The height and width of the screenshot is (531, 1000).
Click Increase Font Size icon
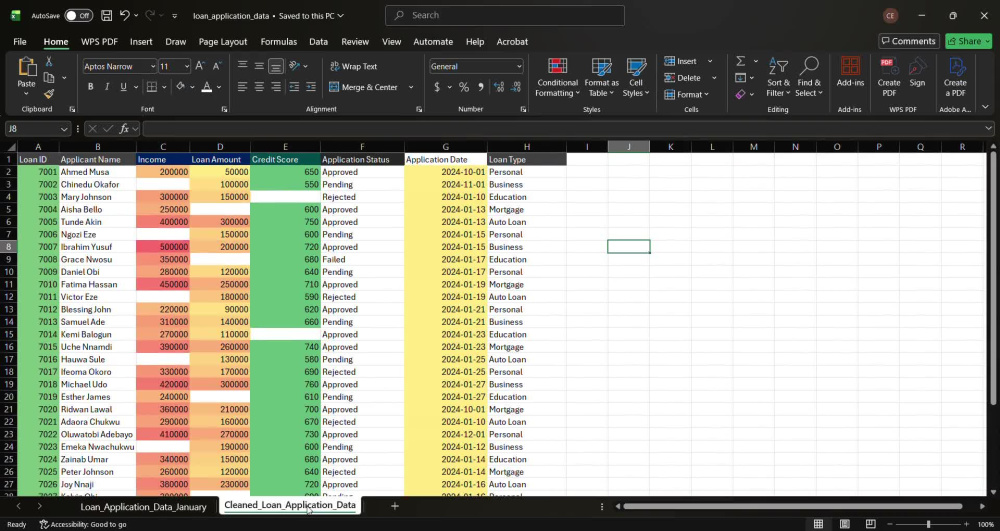tap(200, 66)
